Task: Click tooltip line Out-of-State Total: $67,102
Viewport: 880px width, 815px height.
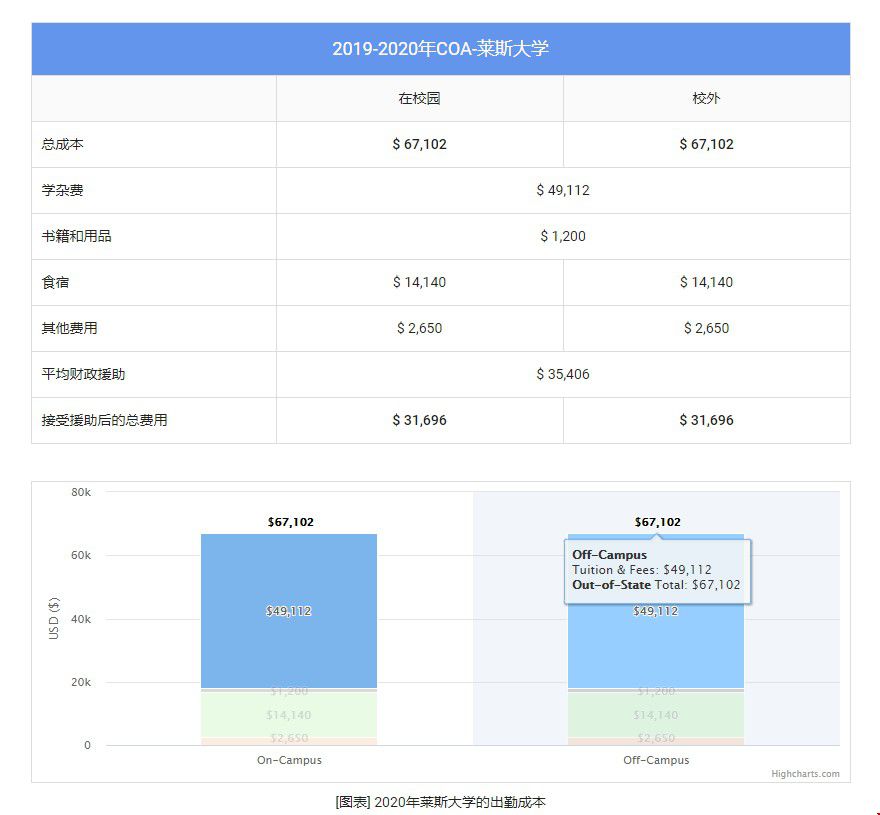Action: [x=656, y=585]
